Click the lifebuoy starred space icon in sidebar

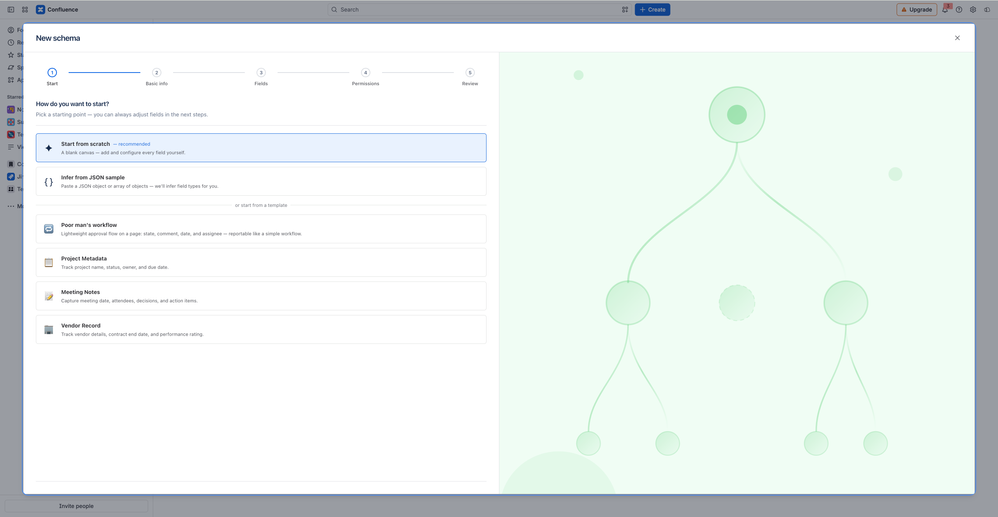pyautogui.click(x=10, y=122)
